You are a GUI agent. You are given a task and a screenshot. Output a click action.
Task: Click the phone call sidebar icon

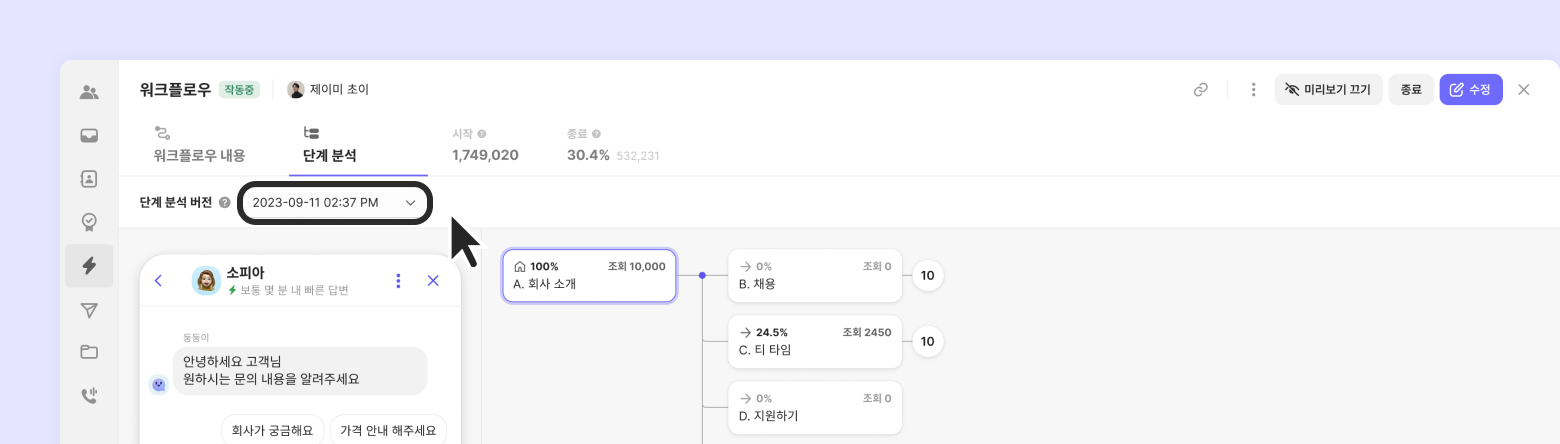point(89,395)
